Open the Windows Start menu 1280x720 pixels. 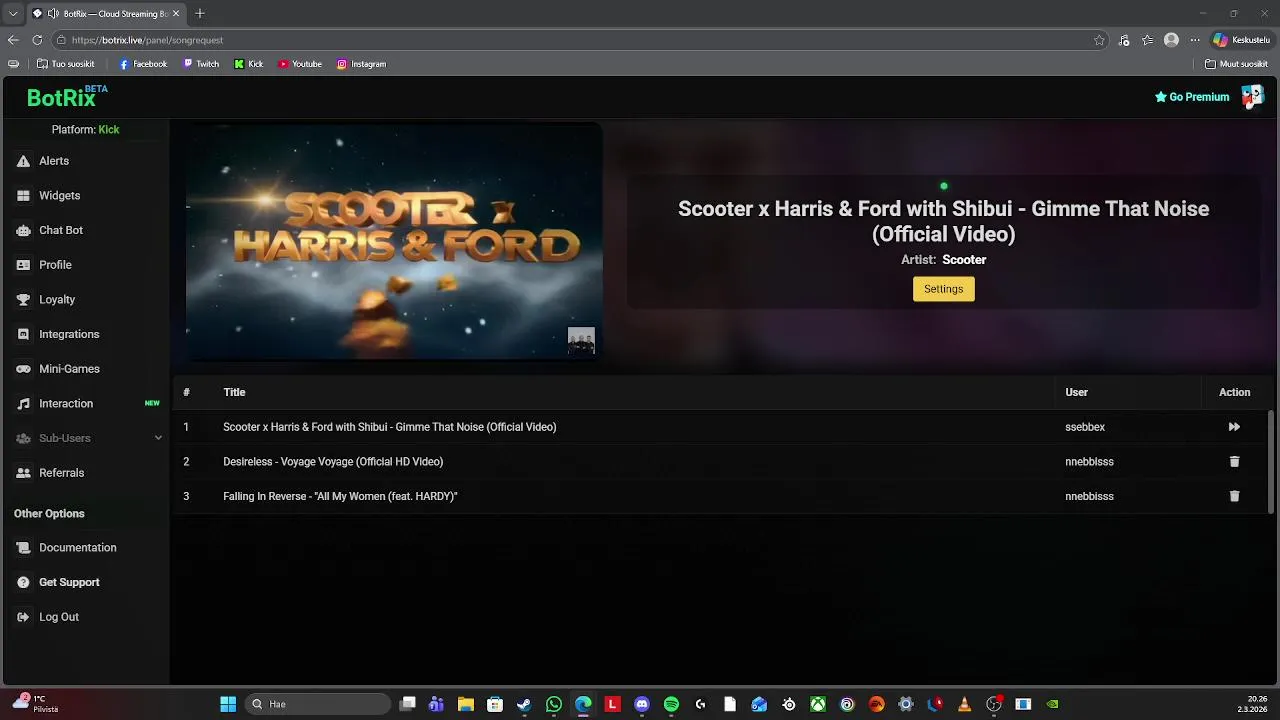228,704
